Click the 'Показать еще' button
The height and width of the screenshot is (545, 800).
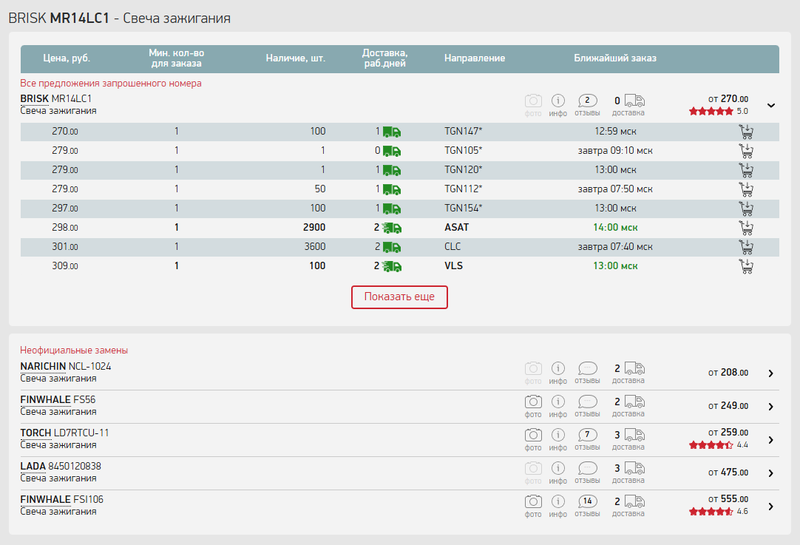point(399,297)
